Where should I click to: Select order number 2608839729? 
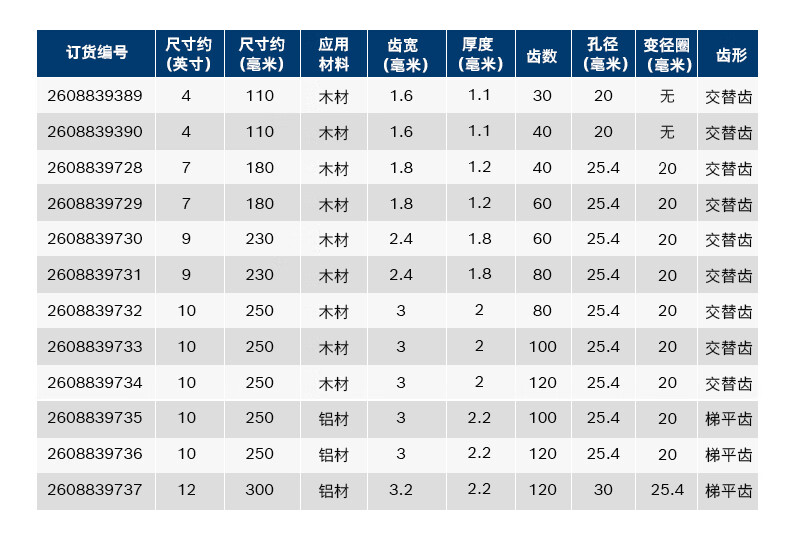[95, 203]
